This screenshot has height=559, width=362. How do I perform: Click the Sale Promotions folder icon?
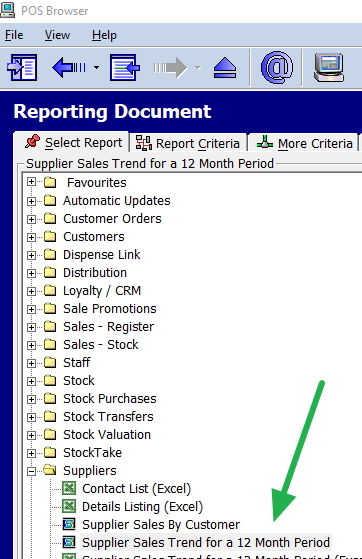click(50, 308)
